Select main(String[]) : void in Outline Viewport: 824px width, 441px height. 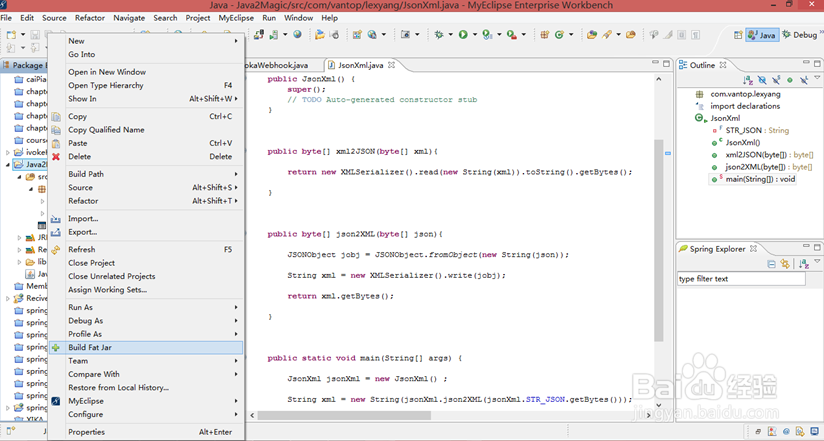(753, 179)
